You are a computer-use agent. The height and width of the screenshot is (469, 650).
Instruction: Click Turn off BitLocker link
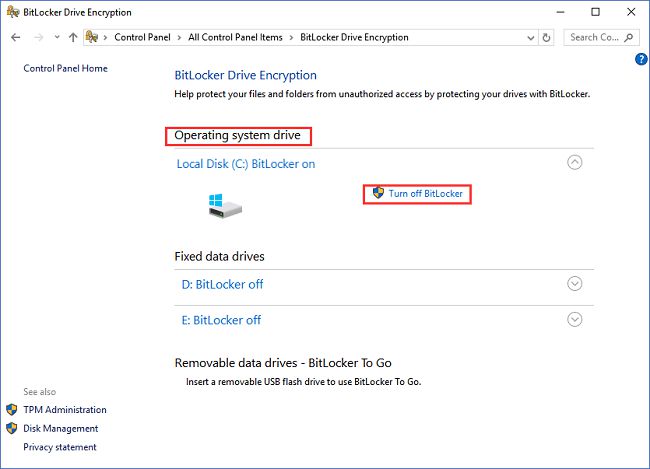425,193
